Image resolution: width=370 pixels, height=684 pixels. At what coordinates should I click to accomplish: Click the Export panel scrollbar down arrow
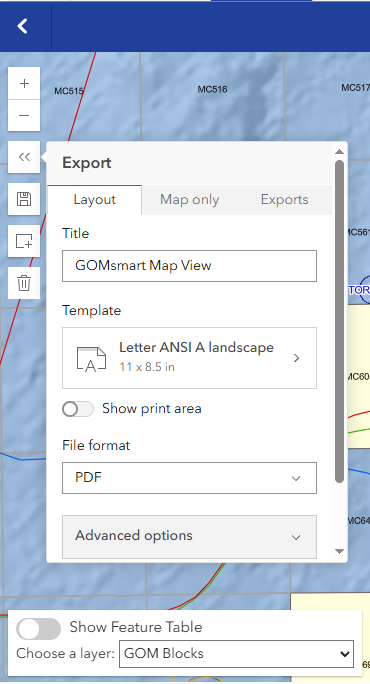pyautogui.click(x=339, y=551)
